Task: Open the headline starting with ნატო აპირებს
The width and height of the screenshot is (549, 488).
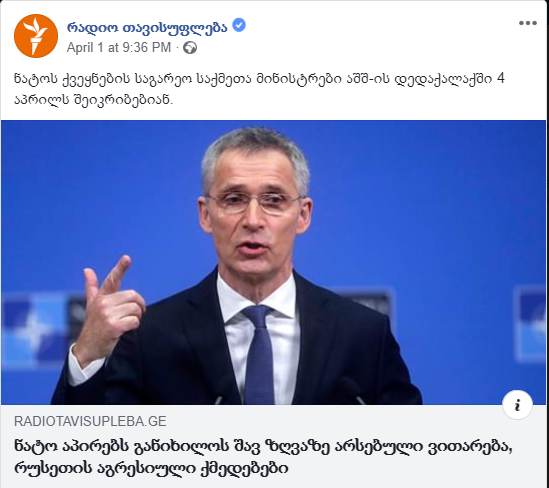Action: click(x=263, y=457)
